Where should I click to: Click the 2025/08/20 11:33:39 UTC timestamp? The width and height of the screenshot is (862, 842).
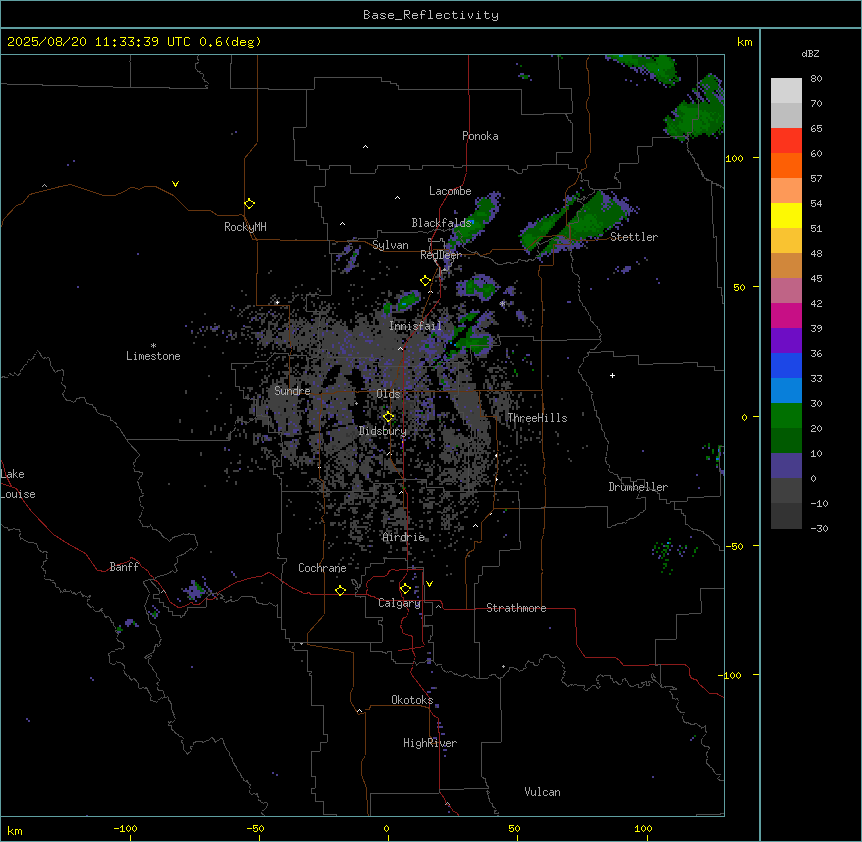99,42
